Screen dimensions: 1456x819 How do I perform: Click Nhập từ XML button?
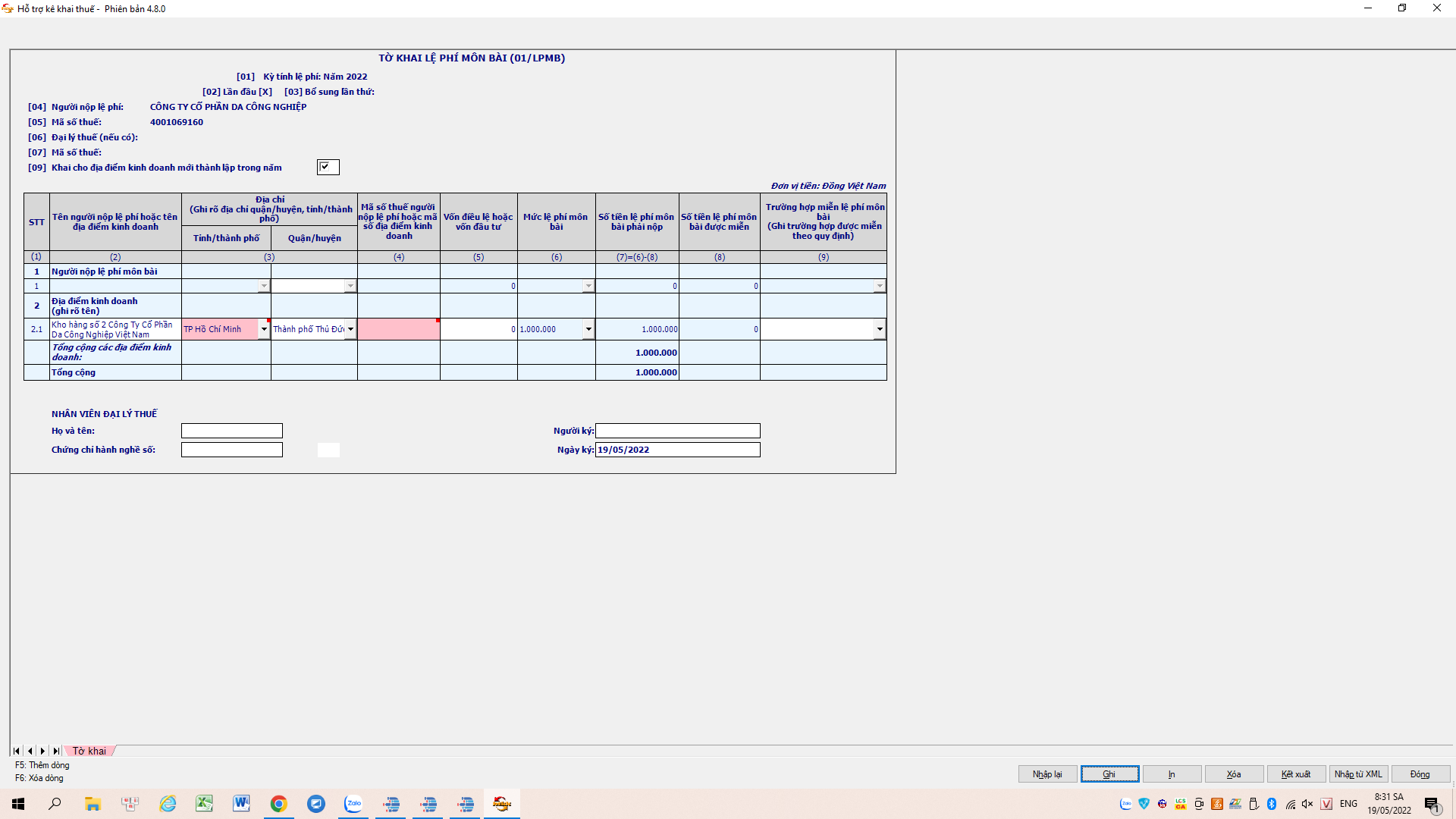pos(1358,774)
